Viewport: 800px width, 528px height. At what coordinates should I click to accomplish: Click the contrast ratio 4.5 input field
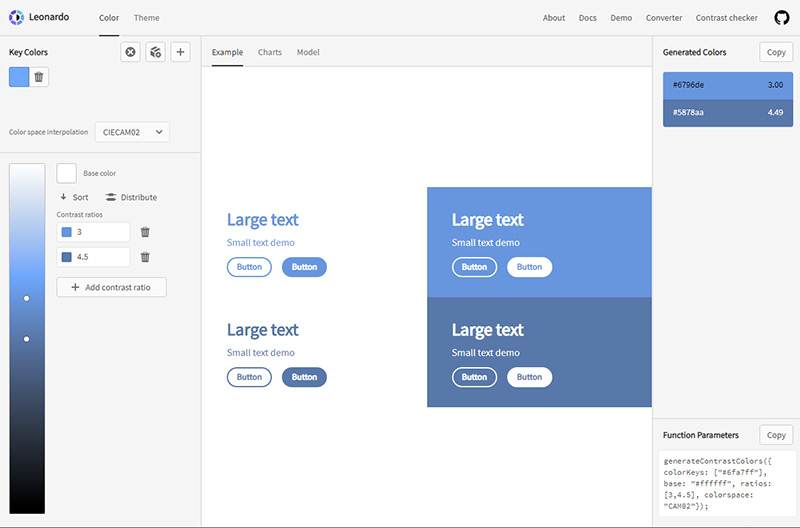(93, 257)
